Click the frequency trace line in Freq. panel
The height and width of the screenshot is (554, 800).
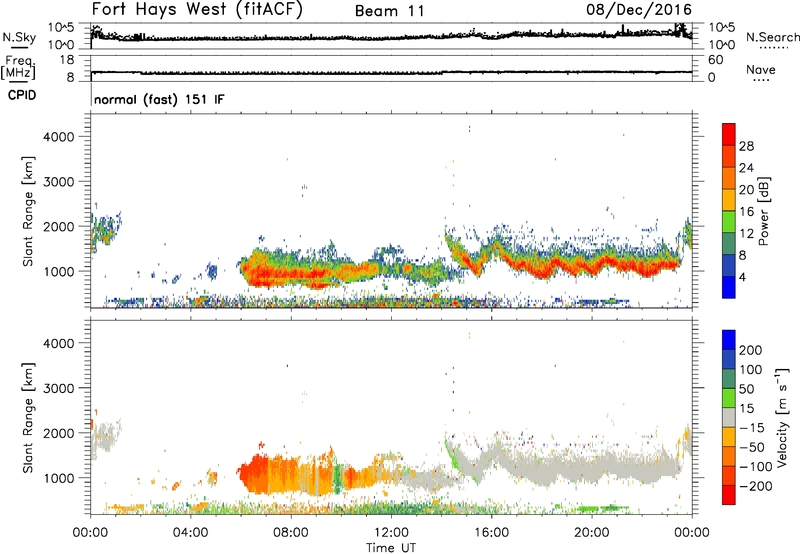click(x=391, y=72)
